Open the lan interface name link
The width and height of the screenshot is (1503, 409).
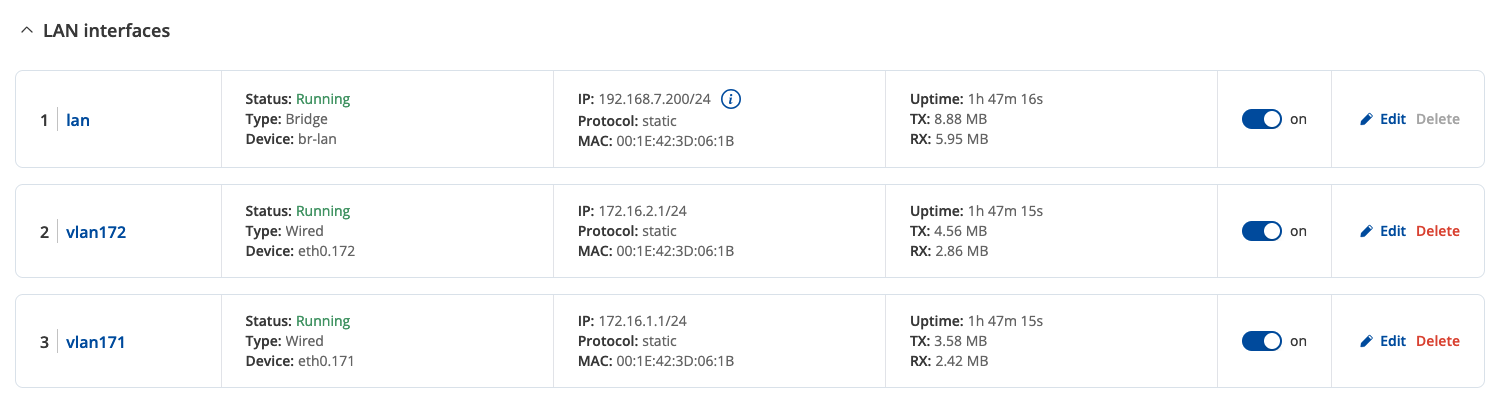(78, 121)
